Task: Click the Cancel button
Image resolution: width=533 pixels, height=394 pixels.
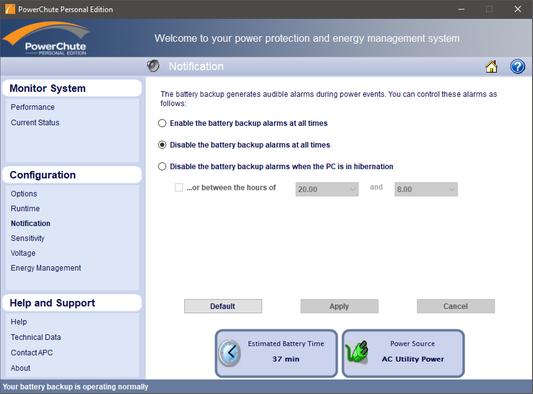Action: [456, 306]
